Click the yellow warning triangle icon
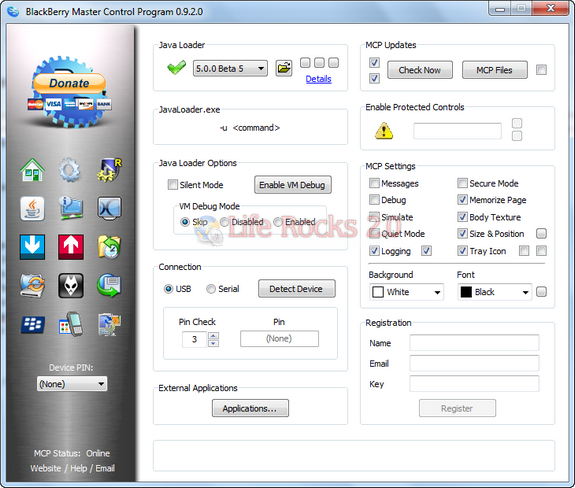The width and height of the screenshot is (575, 488). pos(384,131)
